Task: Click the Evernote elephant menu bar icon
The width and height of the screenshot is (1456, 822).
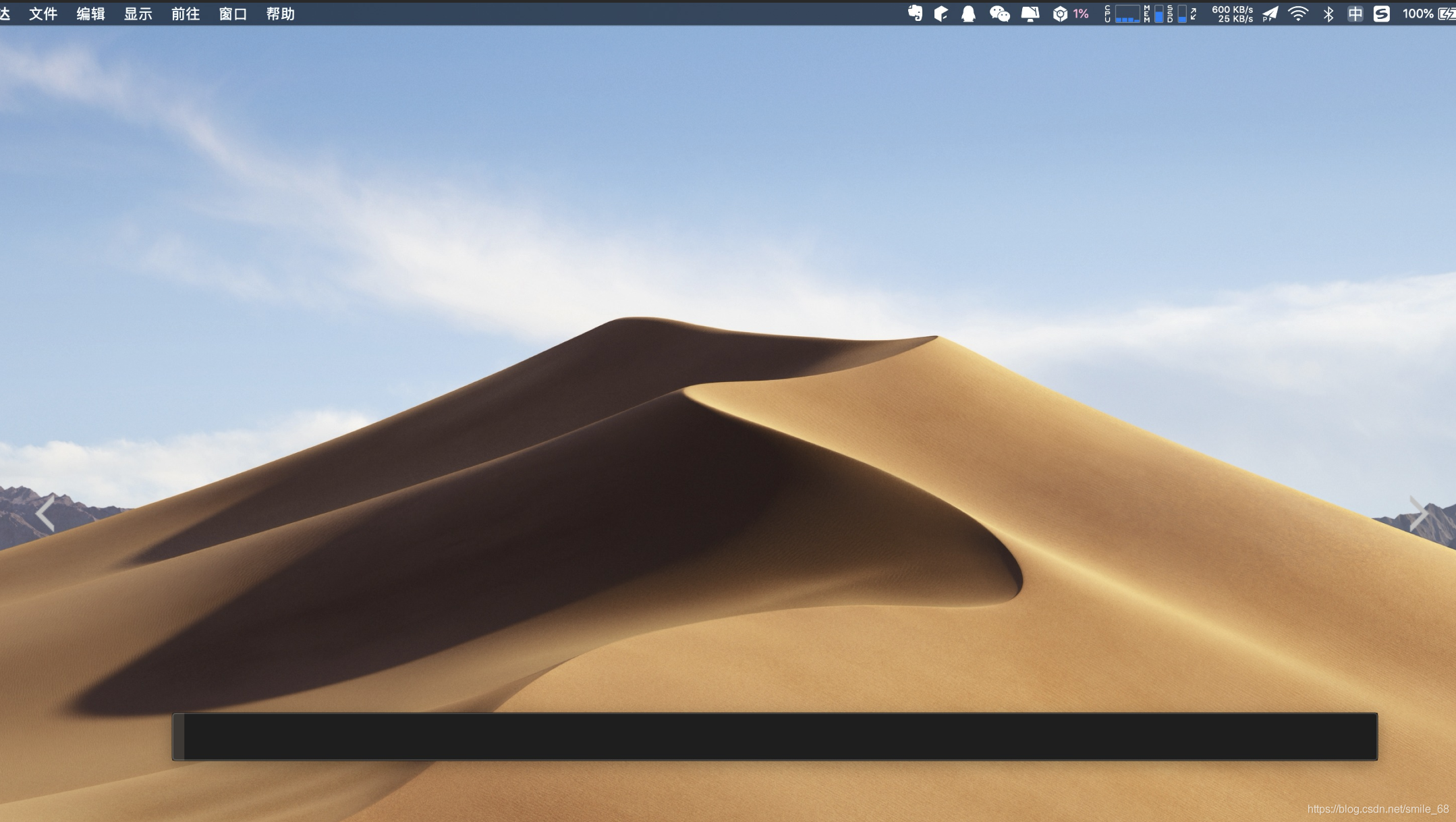Action: (915, 13)
